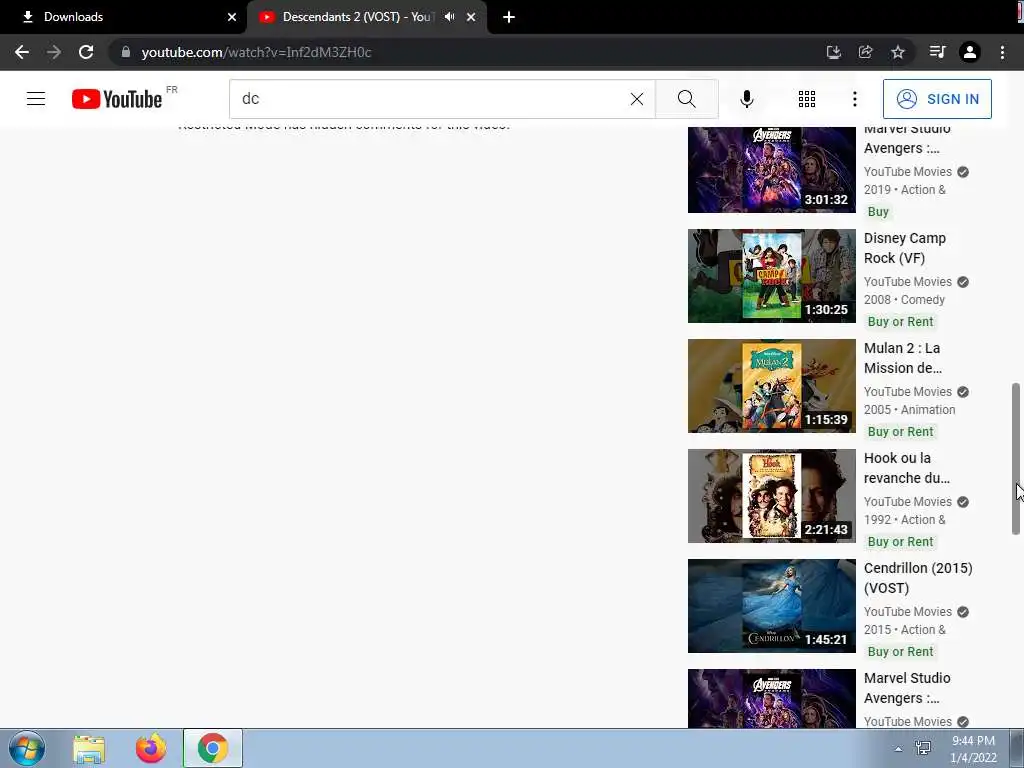The width and height of the screenshot is (1024, 768).
Task: Click Buy or Rent under Cendrillon
Action: 900,651
